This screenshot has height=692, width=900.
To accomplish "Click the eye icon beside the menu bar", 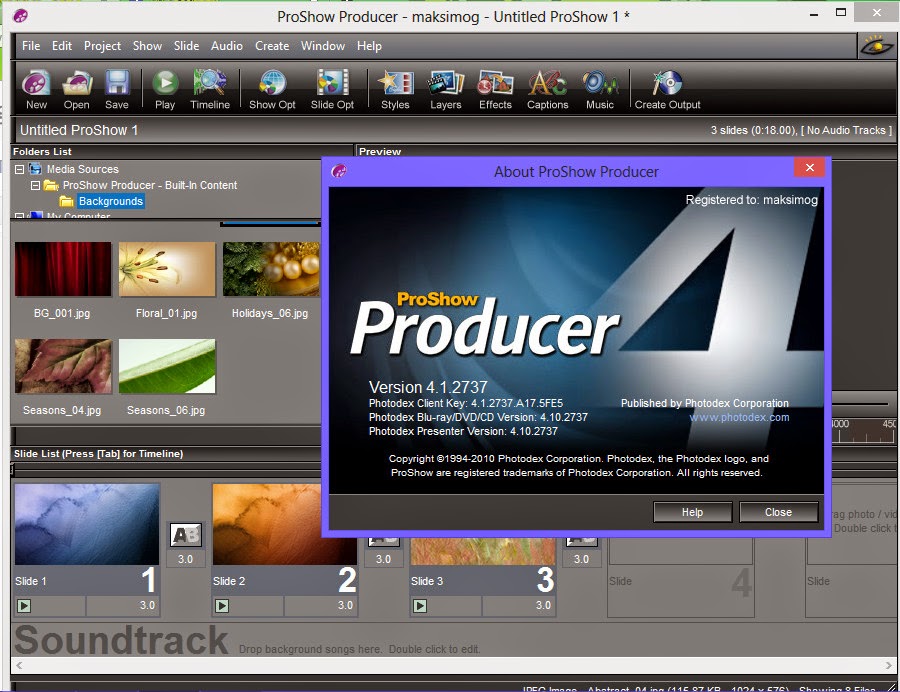I will [876, 45].
